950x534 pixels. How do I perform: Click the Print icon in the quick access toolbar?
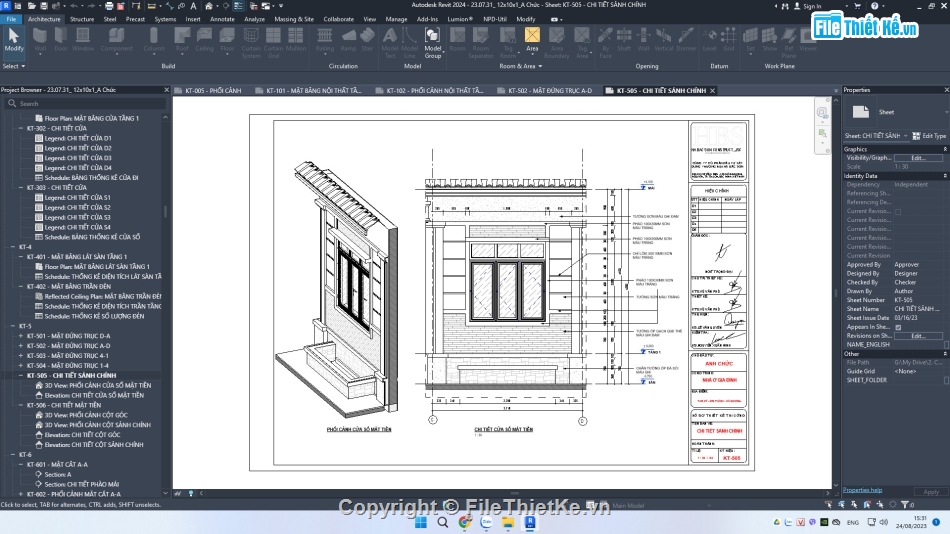coord(109,5)
